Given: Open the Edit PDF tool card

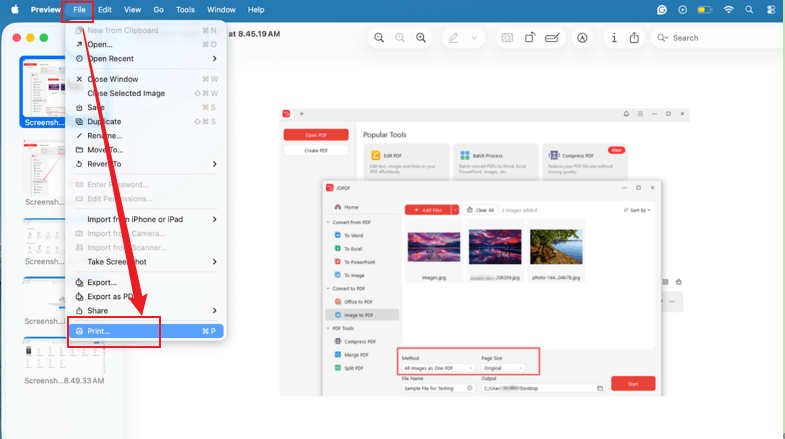Looking at the screenshot, I should click(x=407, y=162).
